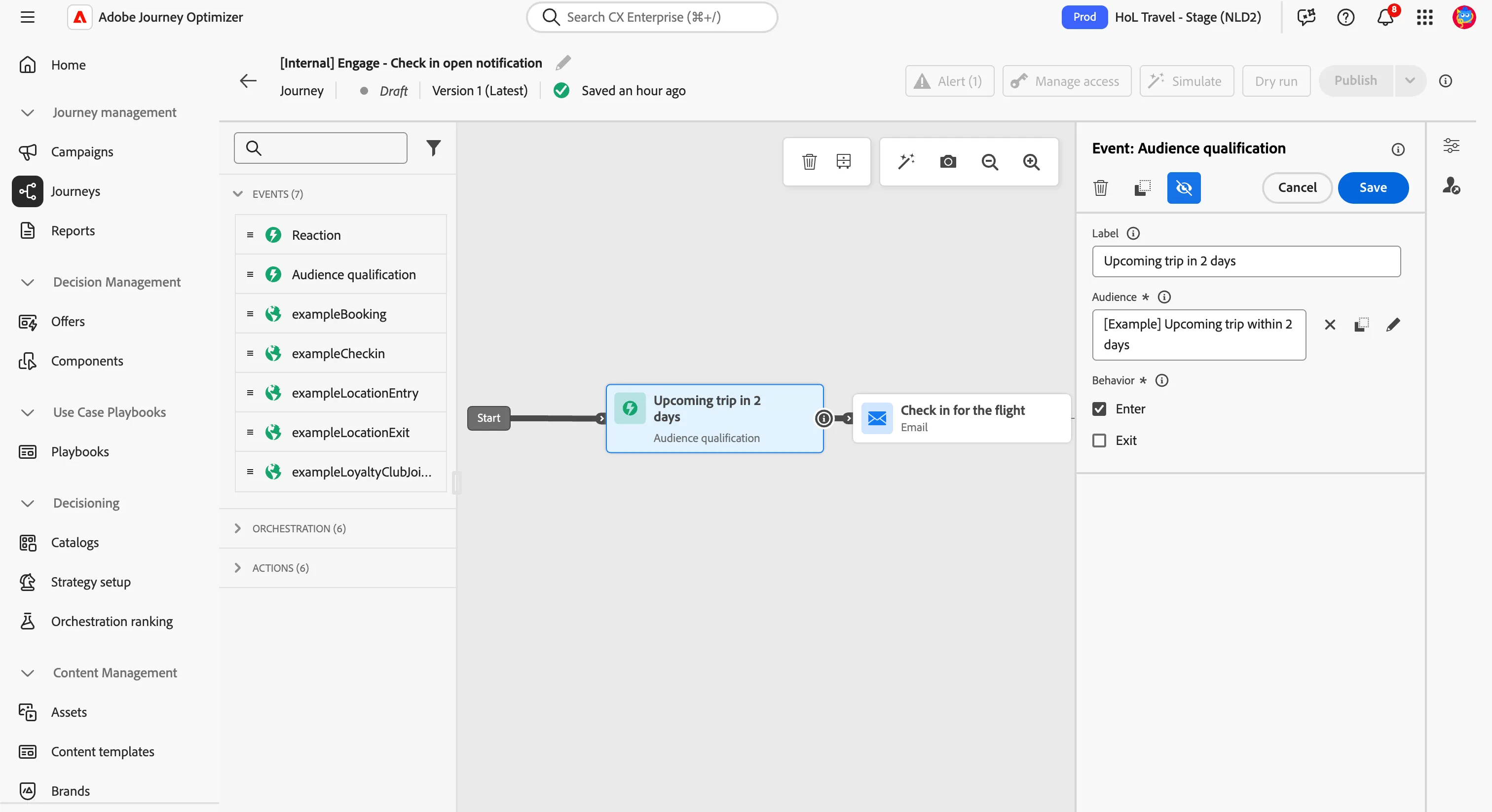The width and height of the screenshot is (1492, 812).
Task: Edit the audience with pencil icon
Action: point(1393,324)
